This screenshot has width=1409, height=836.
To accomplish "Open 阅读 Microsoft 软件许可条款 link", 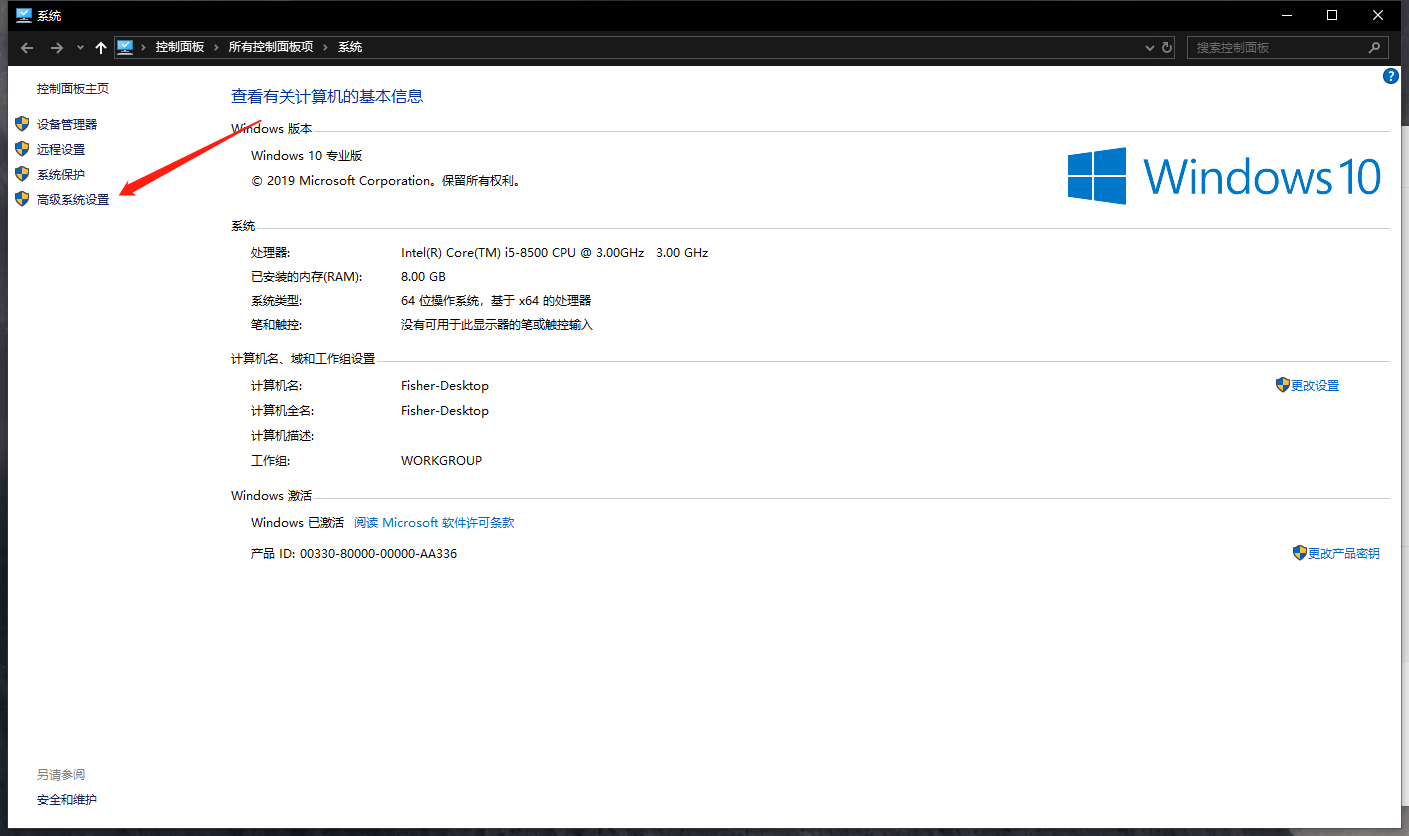I will pos(434,523).
